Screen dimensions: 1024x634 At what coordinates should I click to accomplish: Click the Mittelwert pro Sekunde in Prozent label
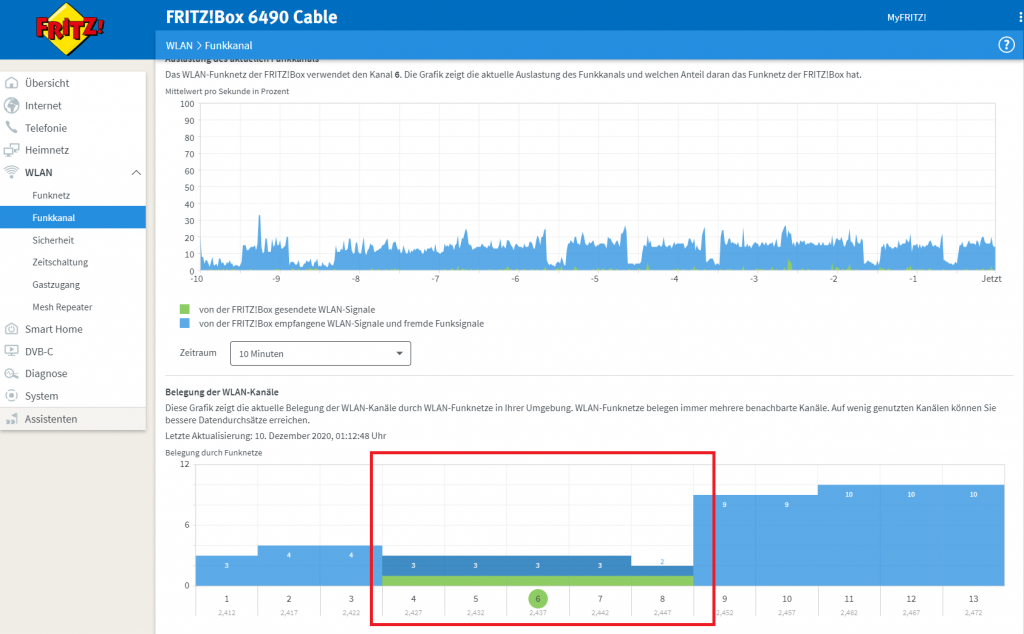click(x=227, y=91)
